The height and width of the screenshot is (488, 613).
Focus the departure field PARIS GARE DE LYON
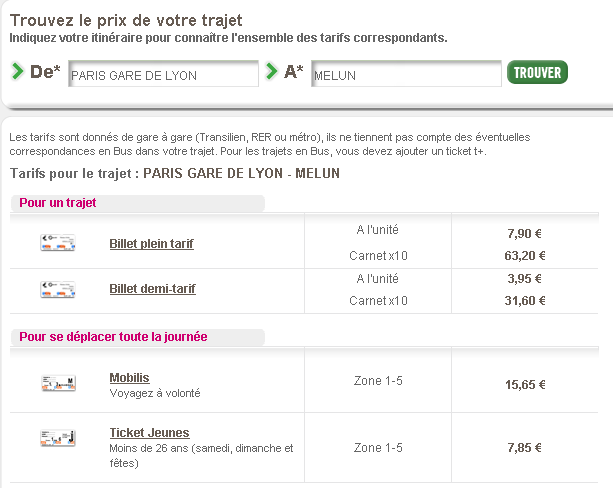tap(163, 74)
